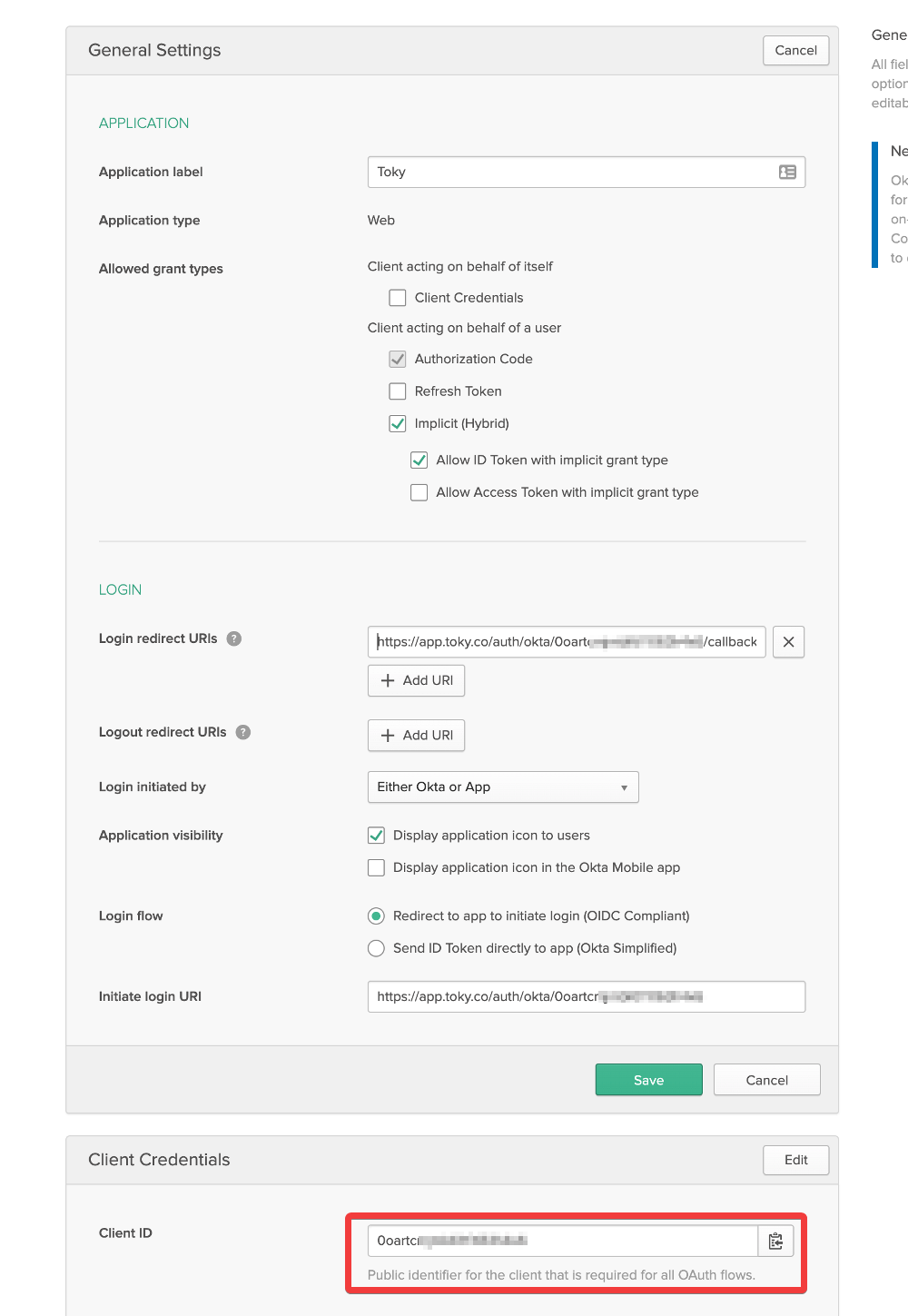
Task: Add a new login redirect URI
Action: click(x=416, y=680)
